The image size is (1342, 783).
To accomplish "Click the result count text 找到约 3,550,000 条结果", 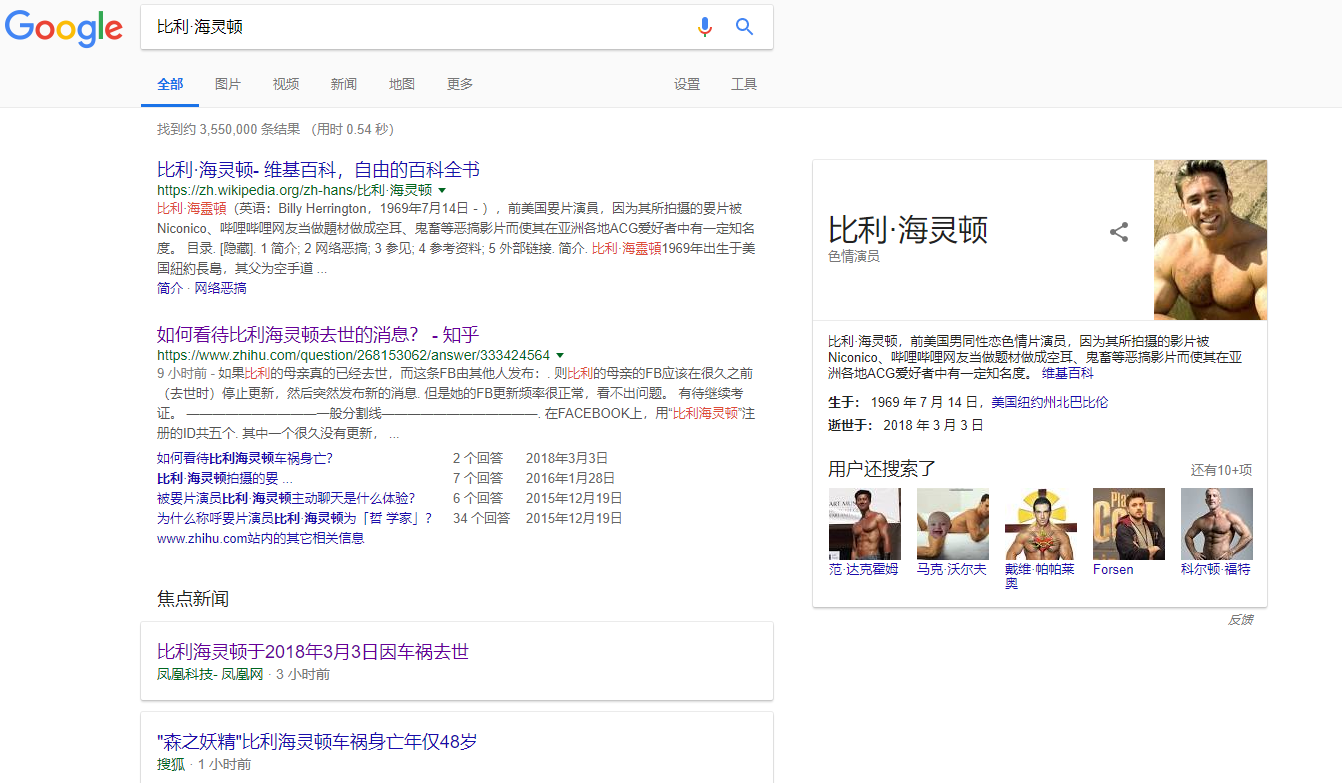I will [229, 129].
